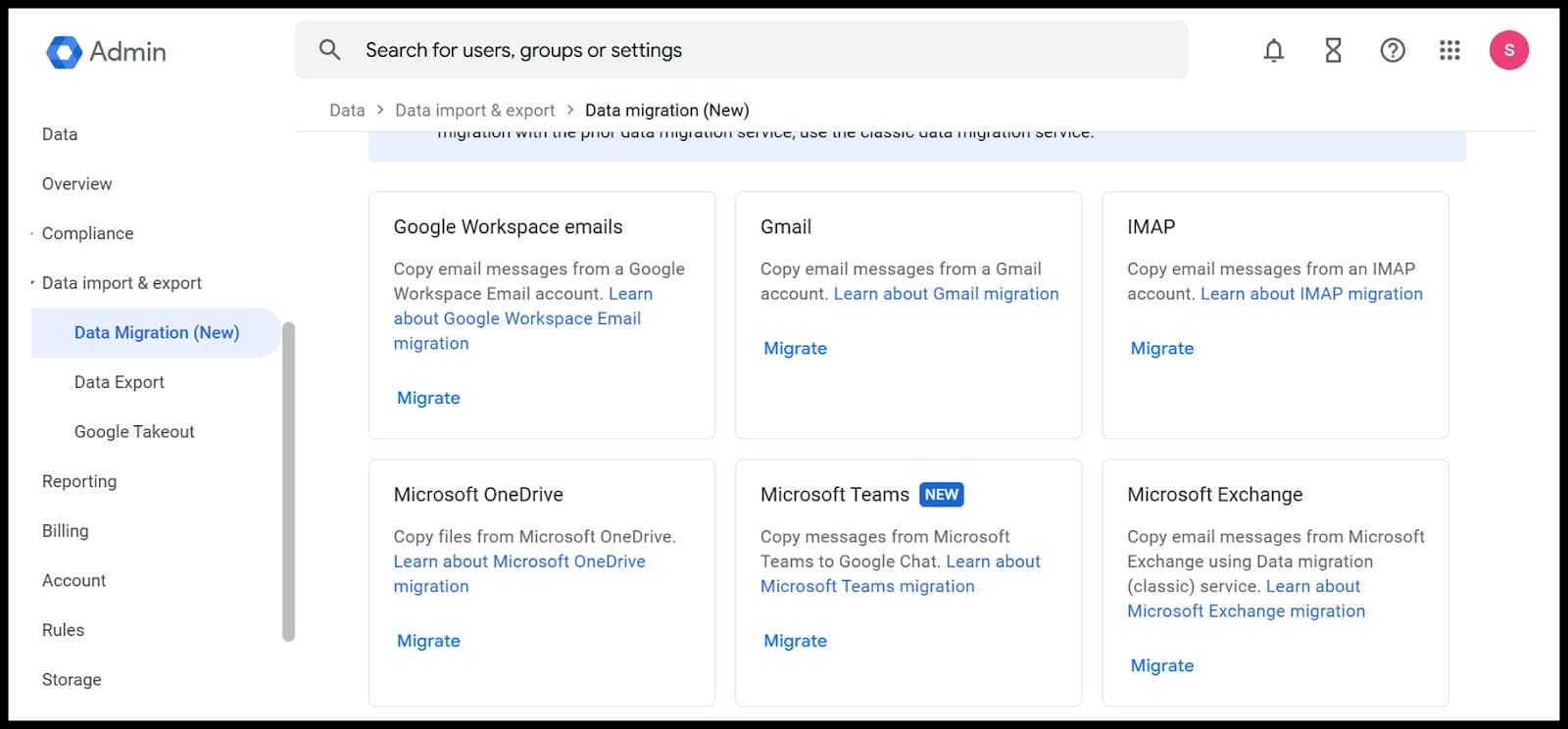The height and width of the screenshot is (729, 1568).
Task: Open notifications bell icon
Action: click(x=1273, y=50)
